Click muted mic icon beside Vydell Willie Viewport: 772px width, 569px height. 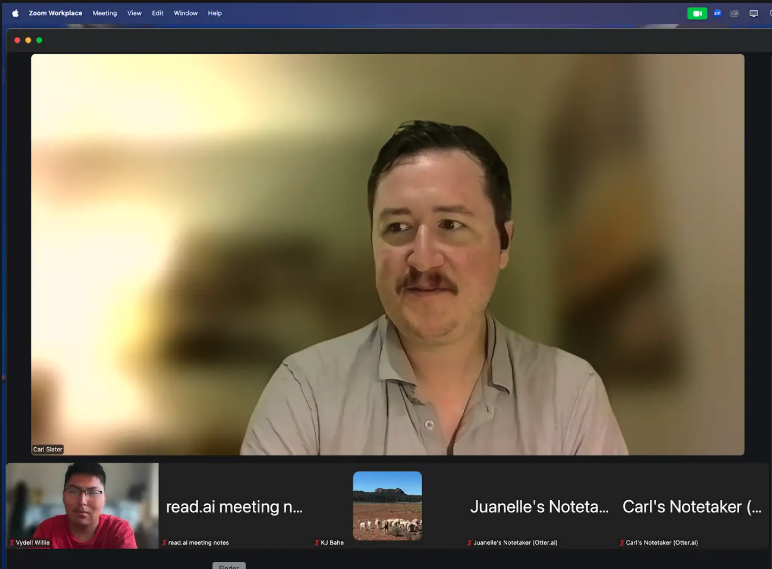(12, 543)
